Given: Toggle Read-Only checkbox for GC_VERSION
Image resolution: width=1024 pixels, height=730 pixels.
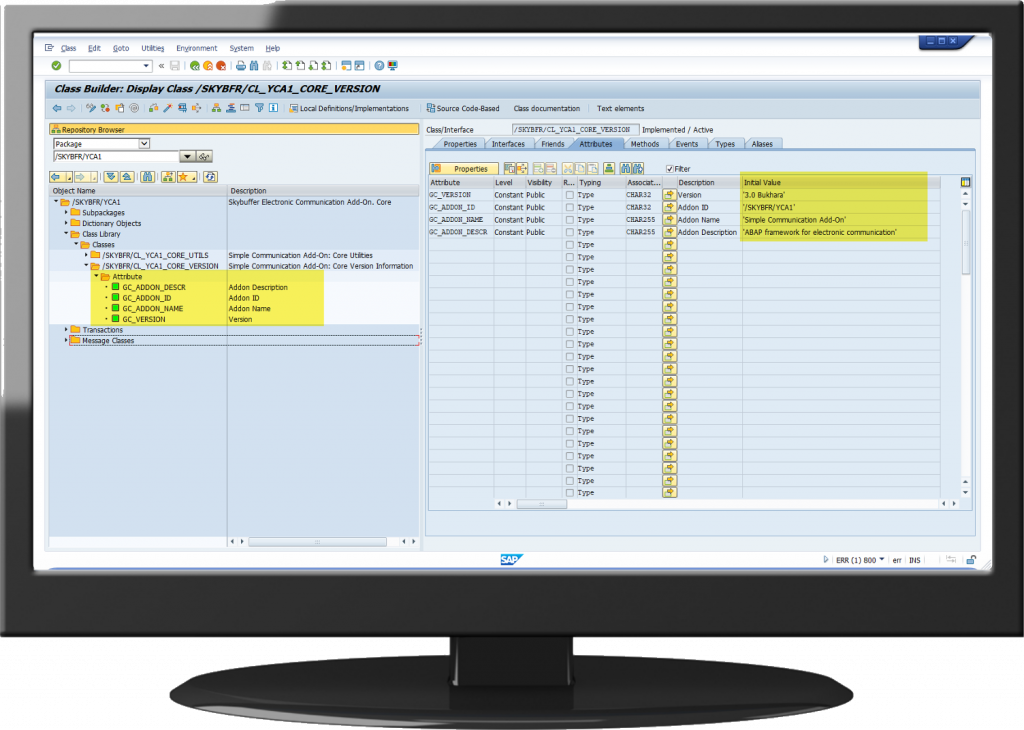Looking at the screenshot, I should (x=569, y=195).
